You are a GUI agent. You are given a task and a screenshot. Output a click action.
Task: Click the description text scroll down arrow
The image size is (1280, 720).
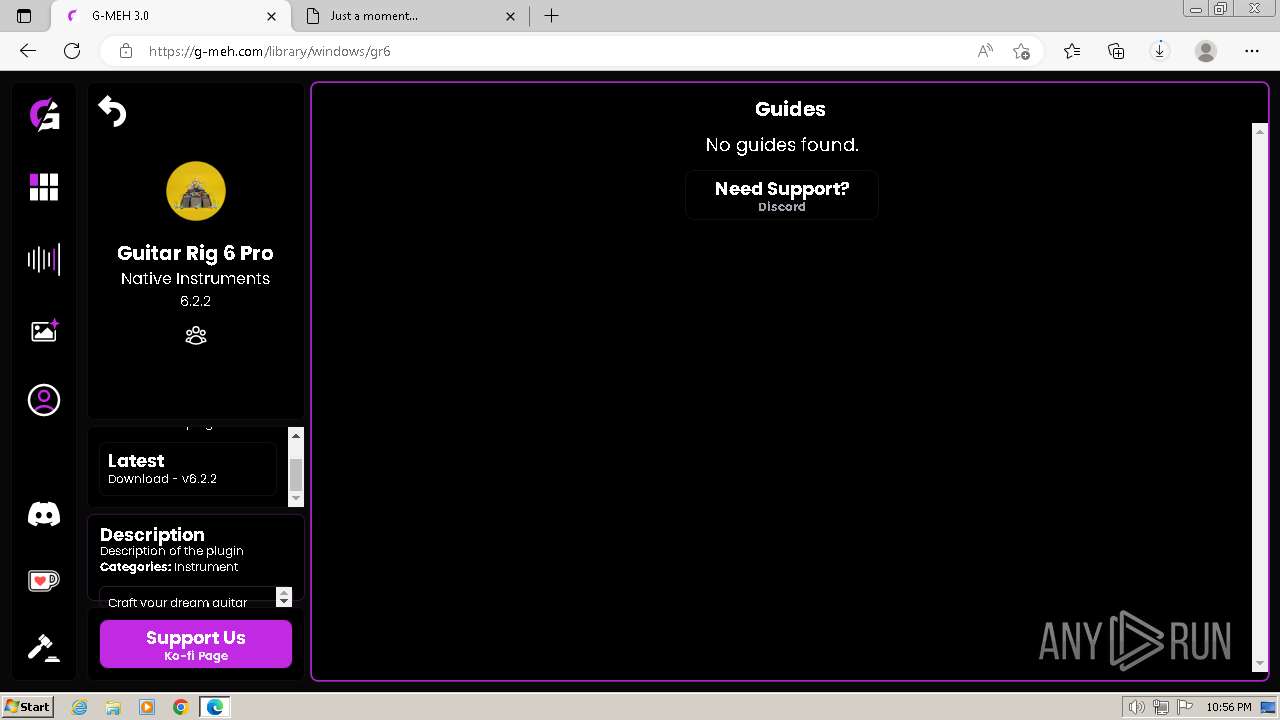[284, 602]
